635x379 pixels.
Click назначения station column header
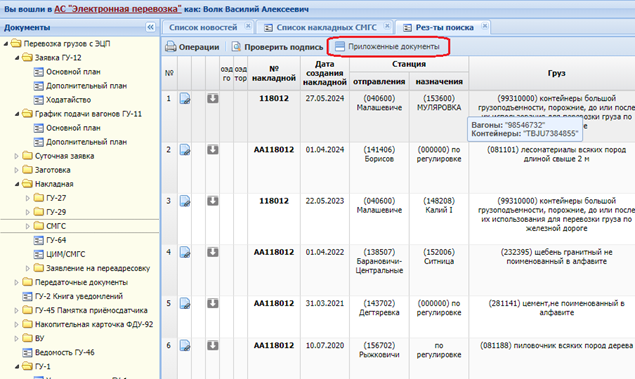tap(439, 81)
